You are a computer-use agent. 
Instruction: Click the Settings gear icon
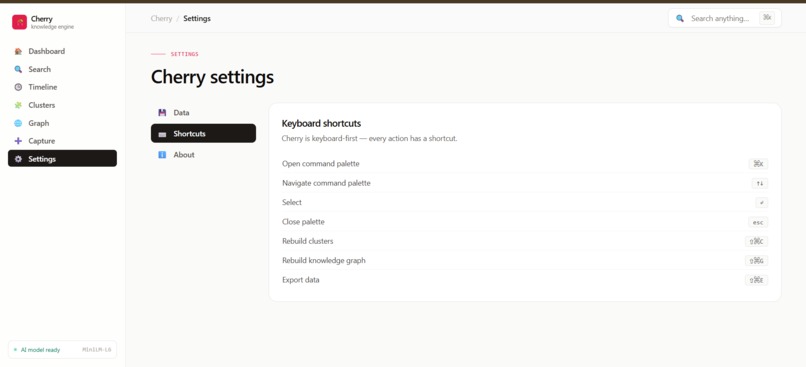point(18,159)
